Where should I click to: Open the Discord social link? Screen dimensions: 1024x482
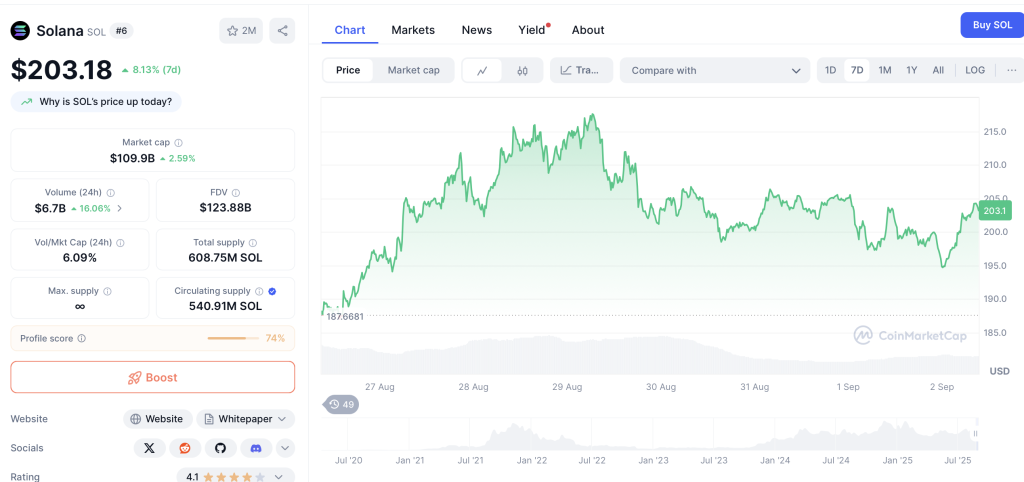point(256,448)
